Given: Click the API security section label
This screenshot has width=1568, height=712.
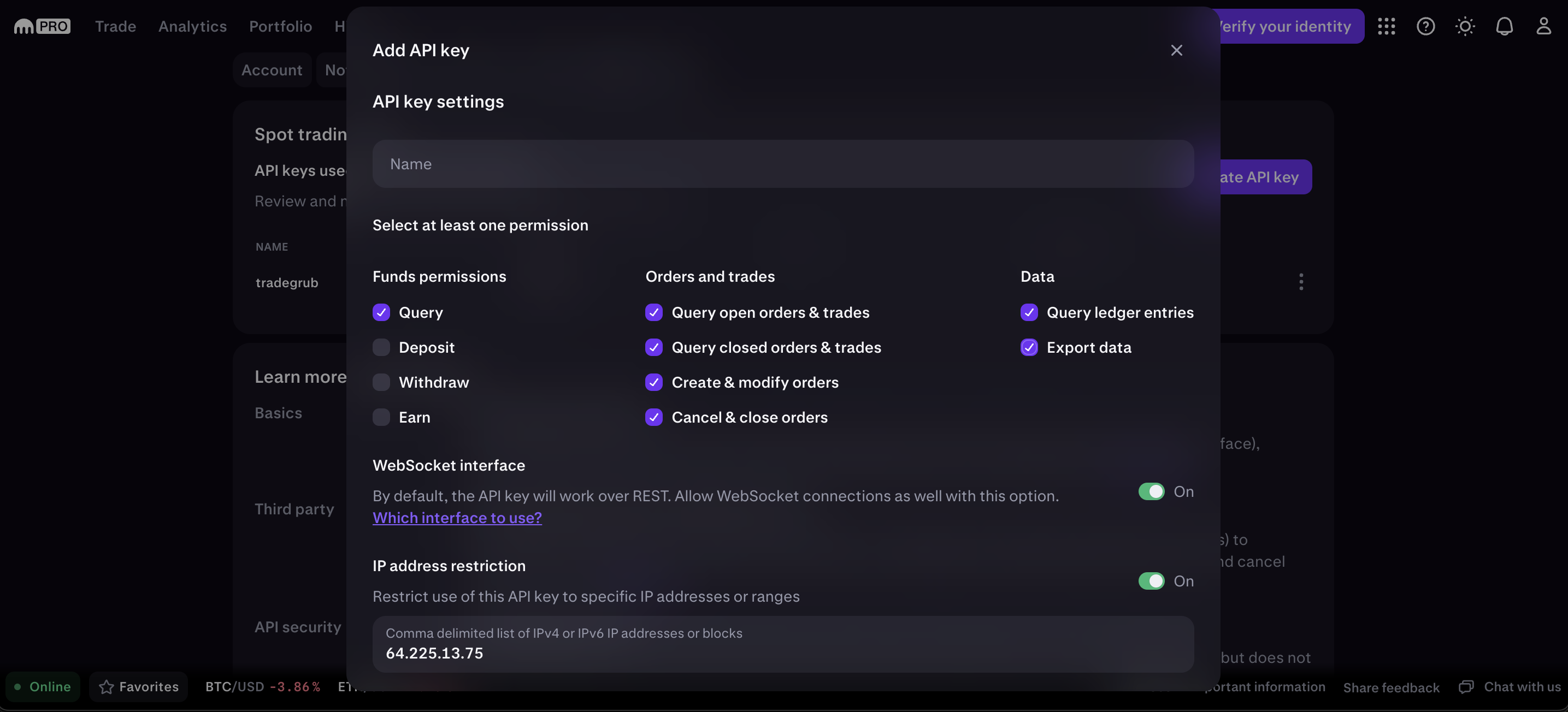Looking at the screenshot, I should (298, 627).
